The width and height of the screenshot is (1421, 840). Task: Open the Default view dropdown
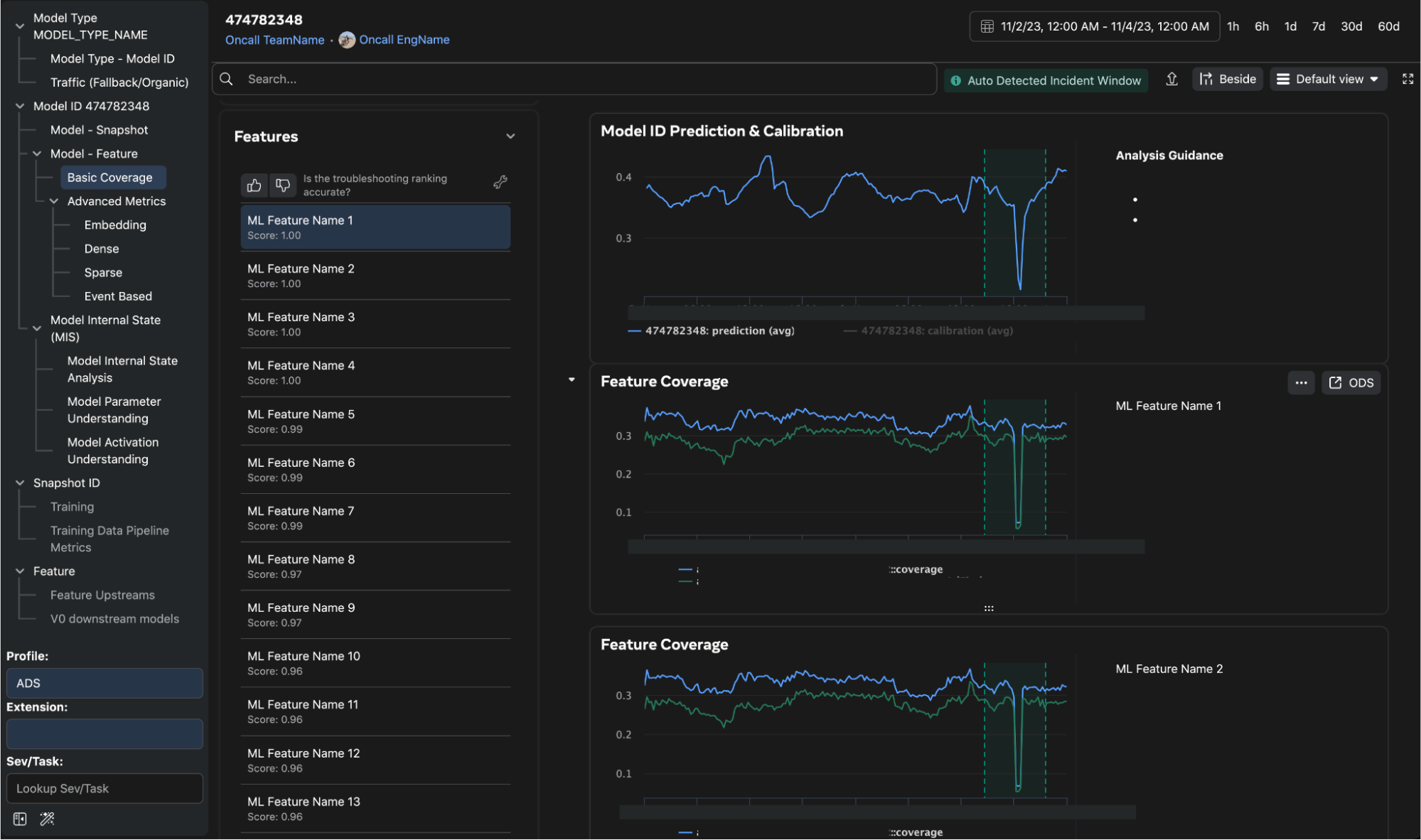(x=1328, y=79)
